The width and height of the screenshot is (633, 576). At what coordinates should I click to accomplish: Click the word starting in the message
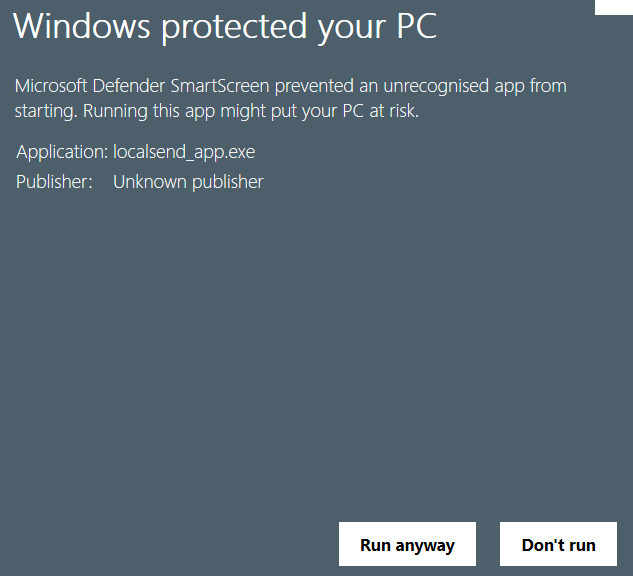tap(45, 111)
